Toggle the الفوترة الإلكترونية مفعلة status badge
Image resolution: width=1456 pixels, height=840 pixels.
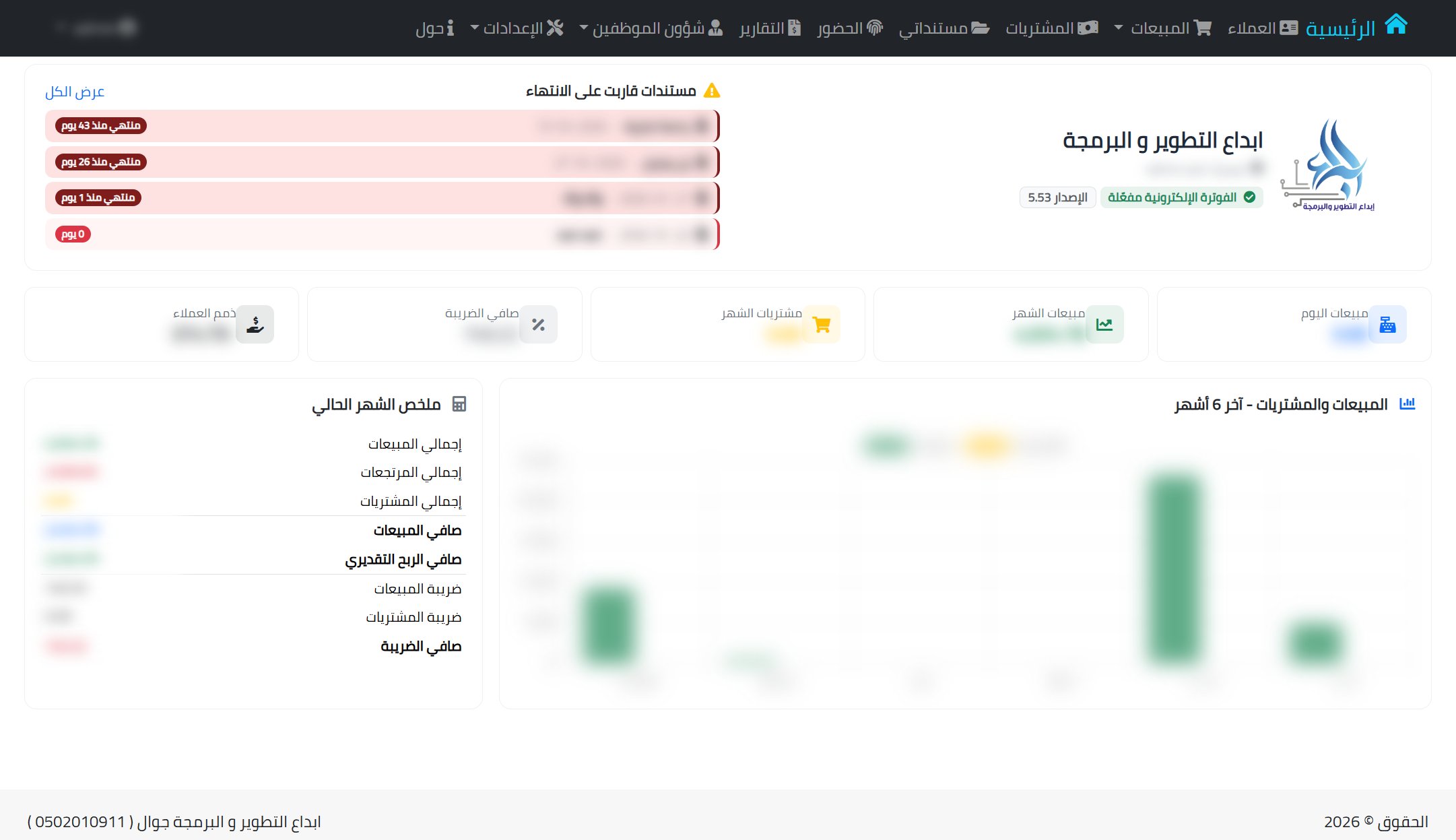(x=1181, y=197)
